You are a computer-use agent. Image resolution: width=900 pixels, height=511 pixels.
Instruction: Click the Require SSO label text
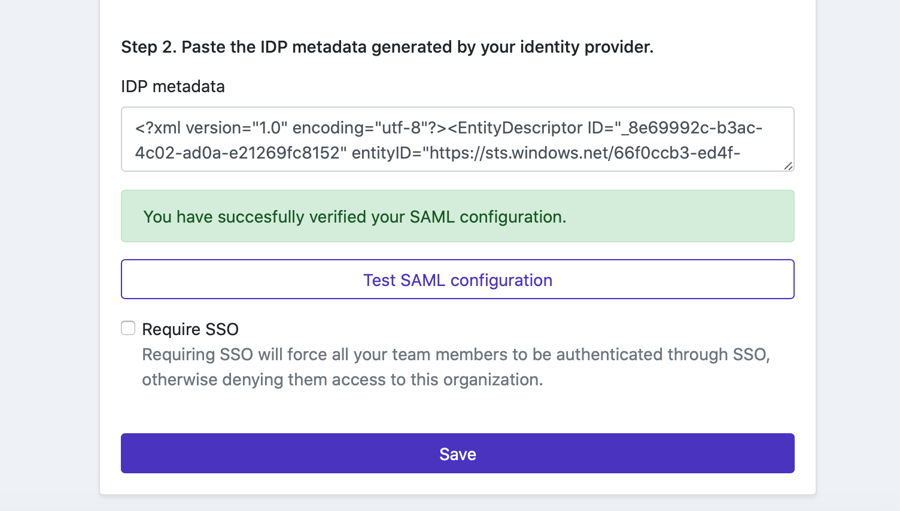[x=190, y=329]
